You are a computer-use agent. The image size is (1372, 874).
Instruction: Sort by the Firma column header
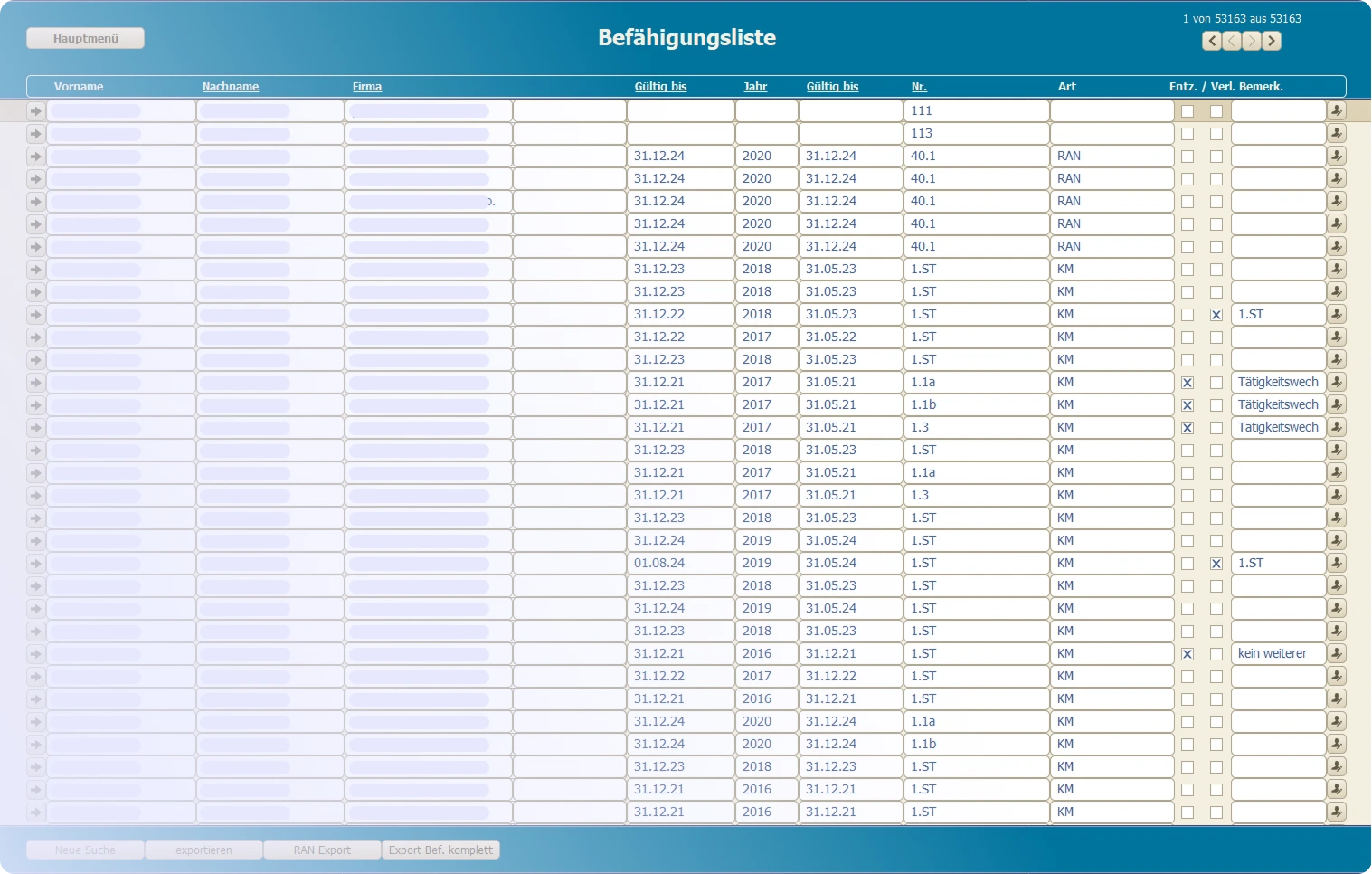pyautogui.click(x=366, y=87)
